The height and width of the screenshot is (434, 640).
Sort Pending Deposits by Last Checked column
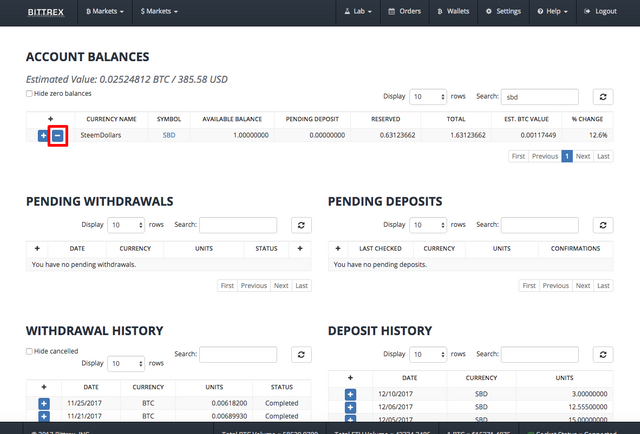(380, 248)
